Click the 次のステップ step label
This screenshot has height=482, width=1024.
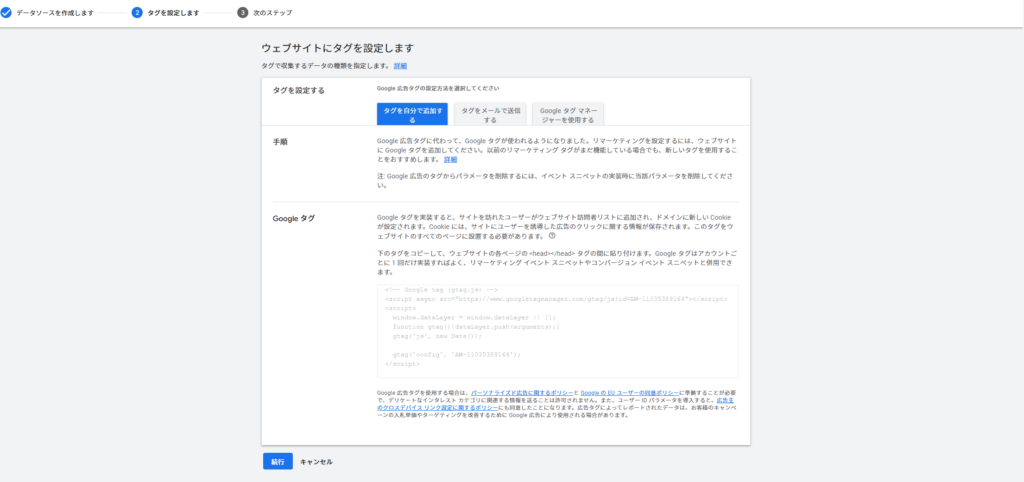click(x=272, y=12)
